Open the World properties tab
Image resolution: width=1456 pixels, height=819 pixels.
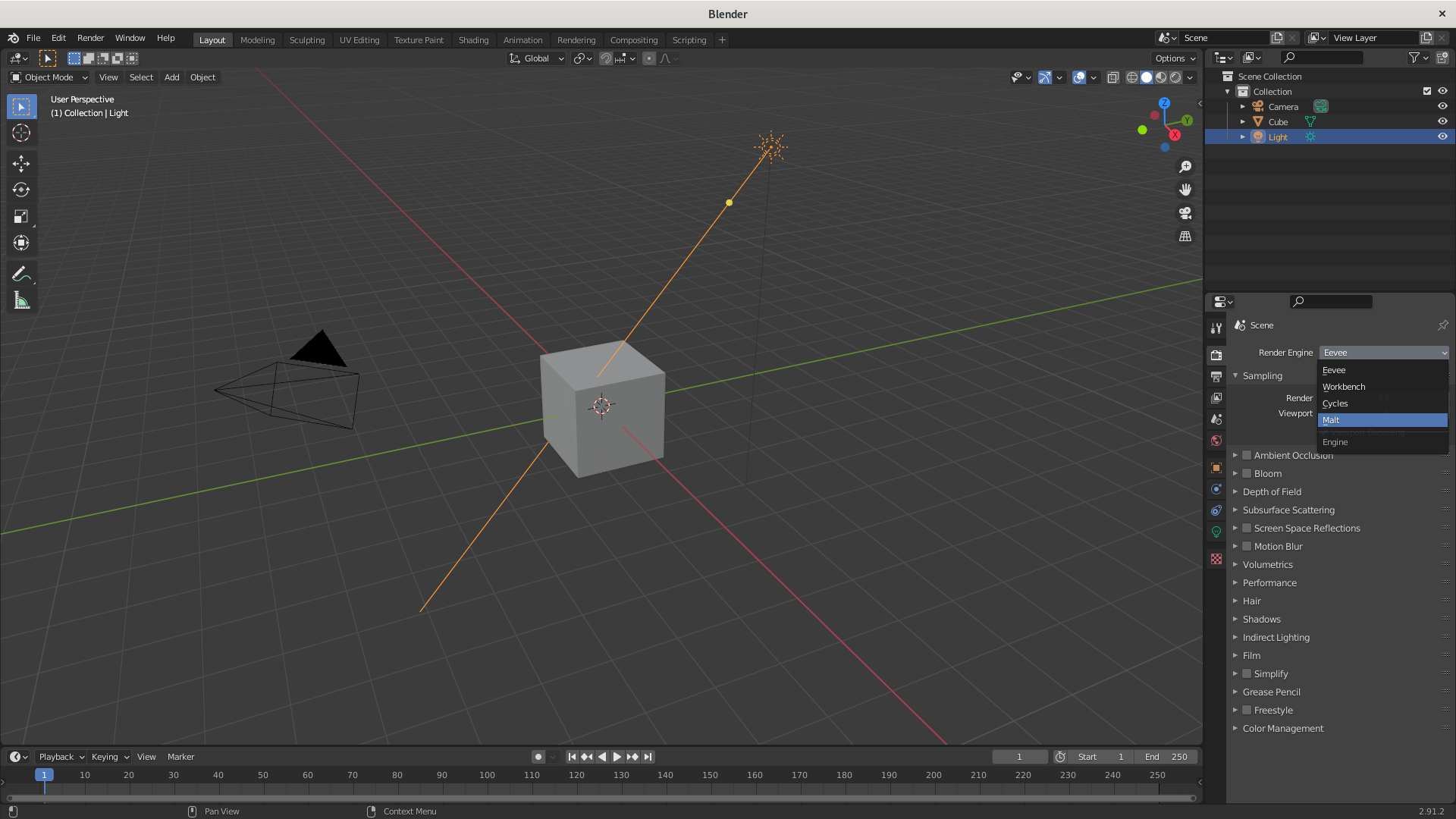click(1216, 440)
